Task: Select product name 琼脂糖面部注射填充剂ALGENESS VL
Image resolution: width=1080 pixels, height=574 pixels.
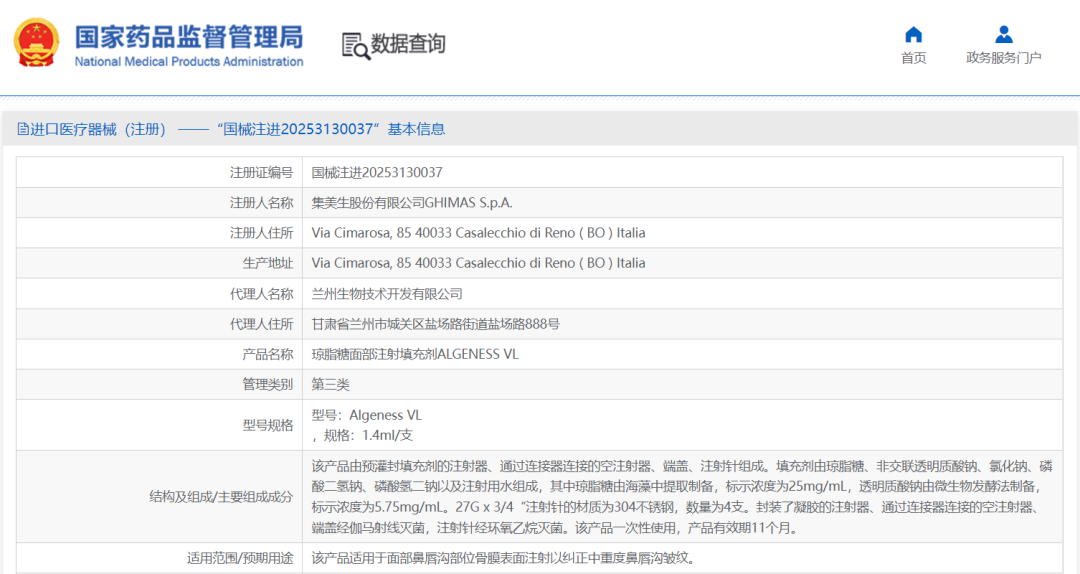Action: [415, 354]
